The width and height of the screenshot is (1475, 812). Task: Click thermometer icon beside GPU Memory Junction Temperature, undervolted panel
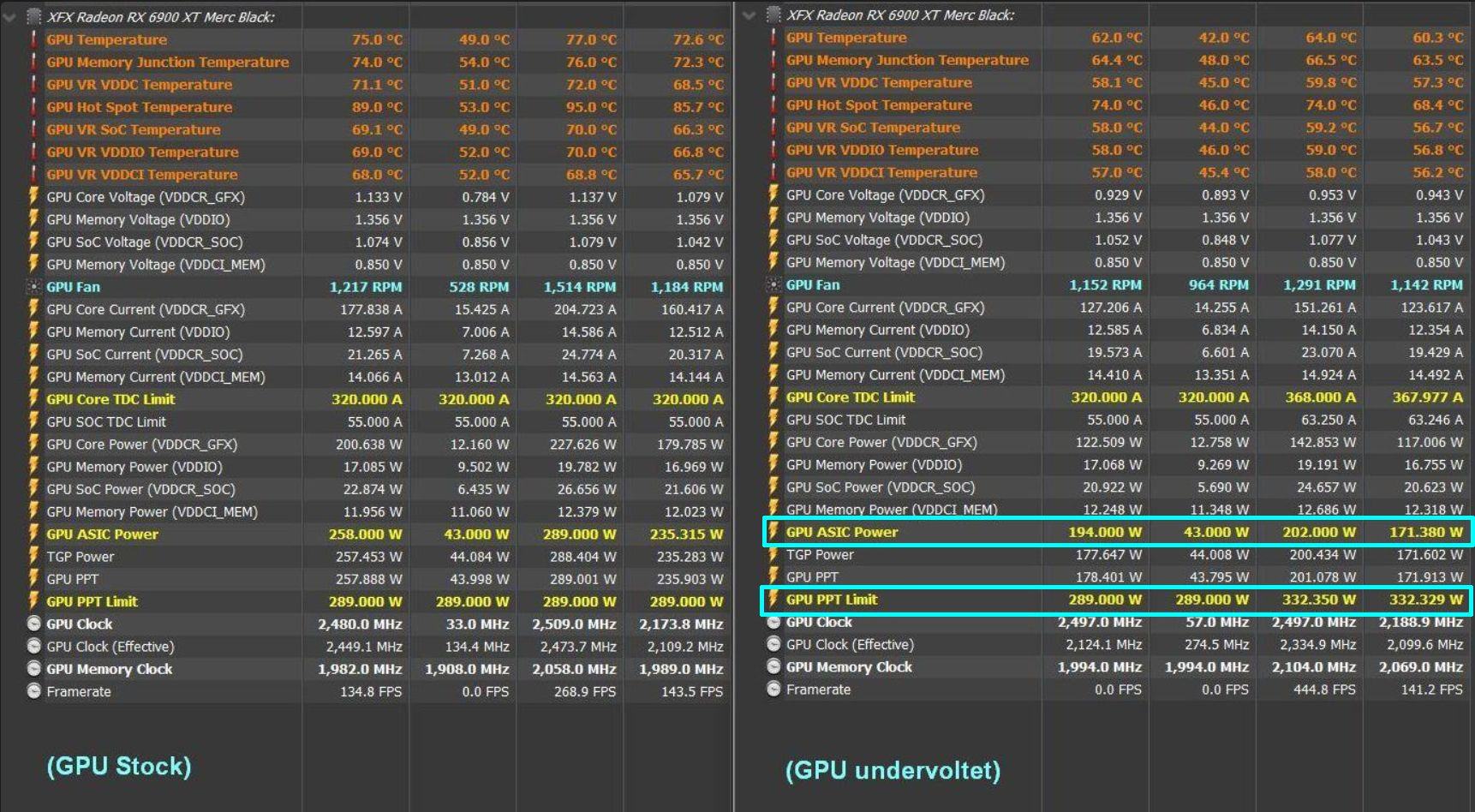(x=773, y=60)
